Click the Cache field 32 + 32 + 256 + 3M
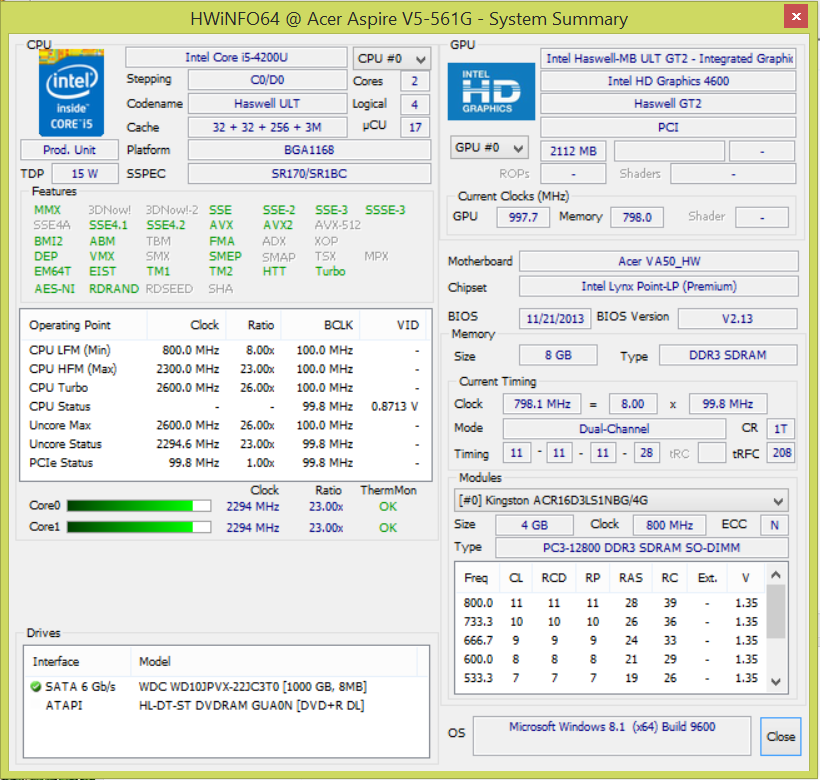This screenshot has height=780, width=820. click(267, 127)
